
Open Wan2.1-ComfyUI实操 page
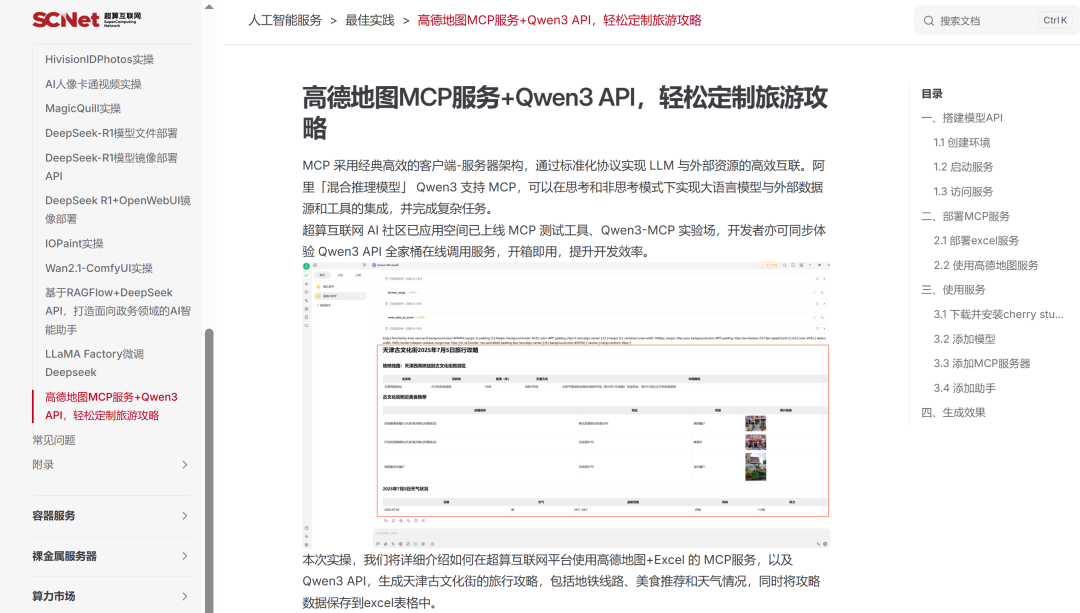[98, 268]
